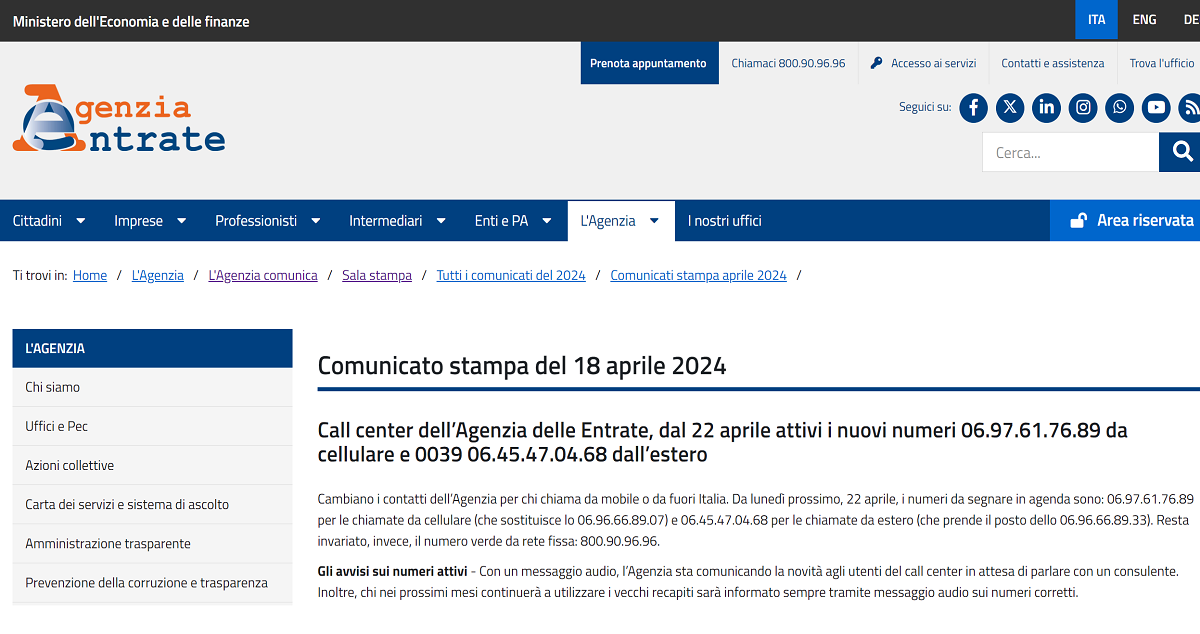1200x634 pixels.
Task: Open the X (Twitter) profile icon
Action: click(x=1009, y=107)
